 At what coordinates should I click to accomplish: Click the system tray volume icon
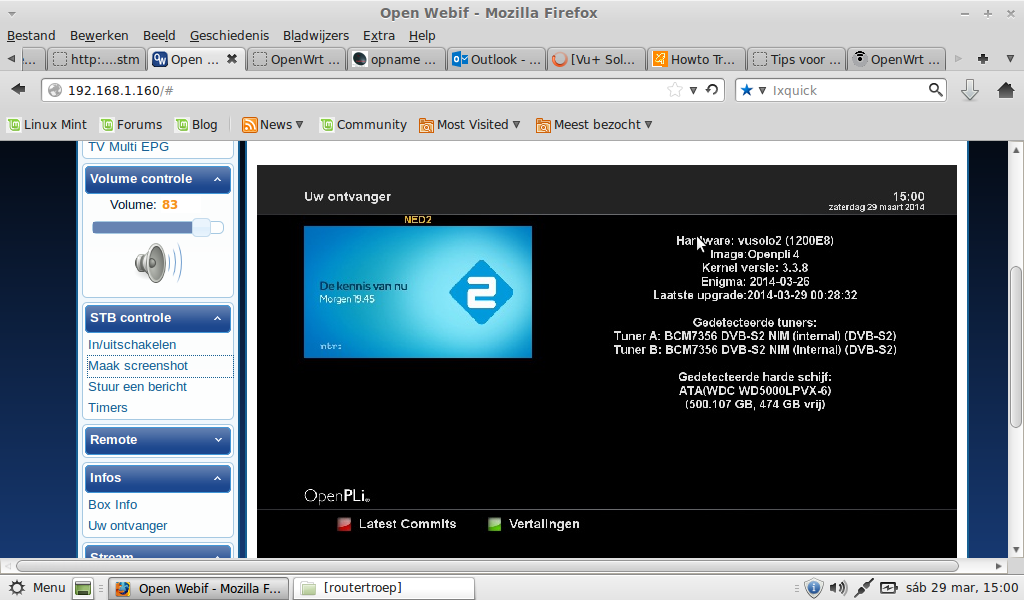(x=838, y=588)
